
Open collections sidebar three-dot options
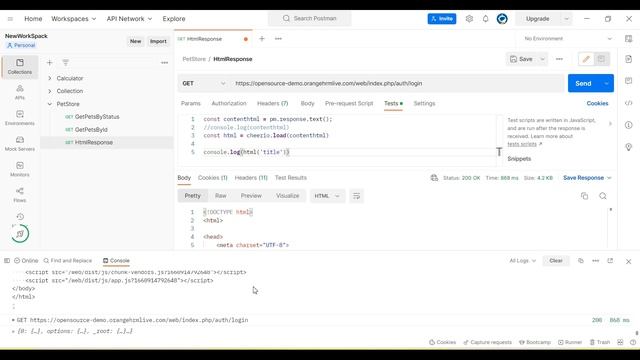click(164, 62)
